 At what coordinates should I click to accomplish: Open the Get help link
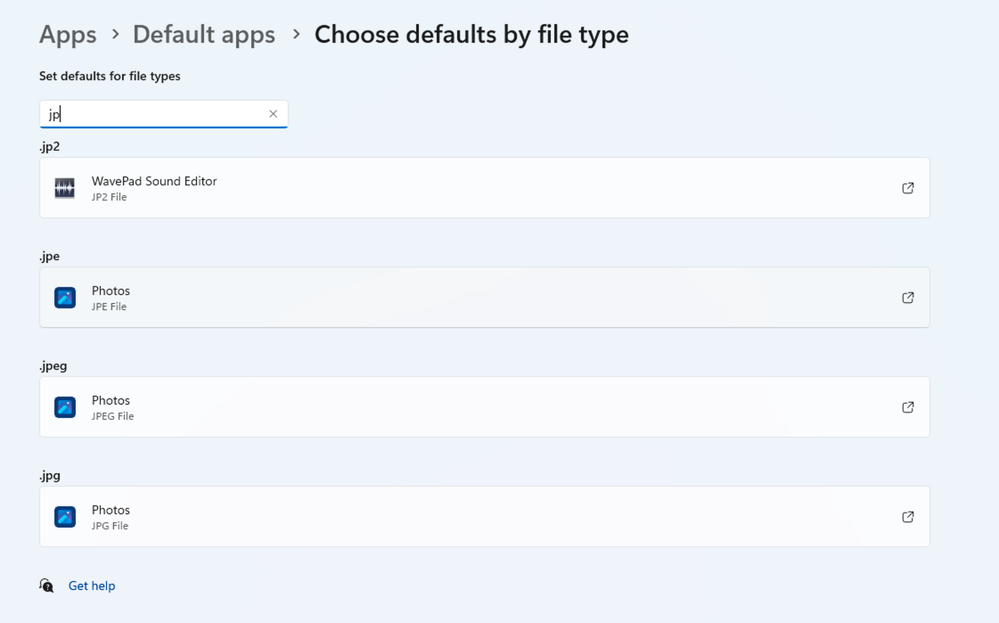point(92,586)
